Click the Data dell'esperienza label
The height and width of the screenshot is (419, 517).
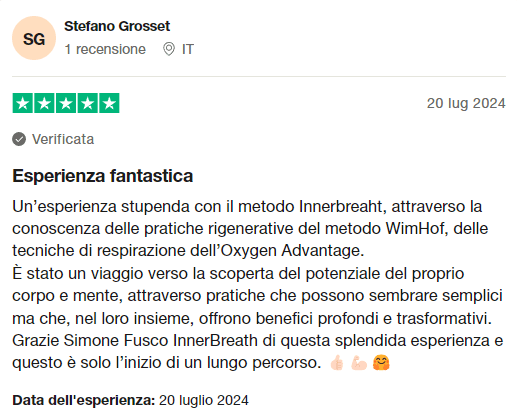pos(84,400)
